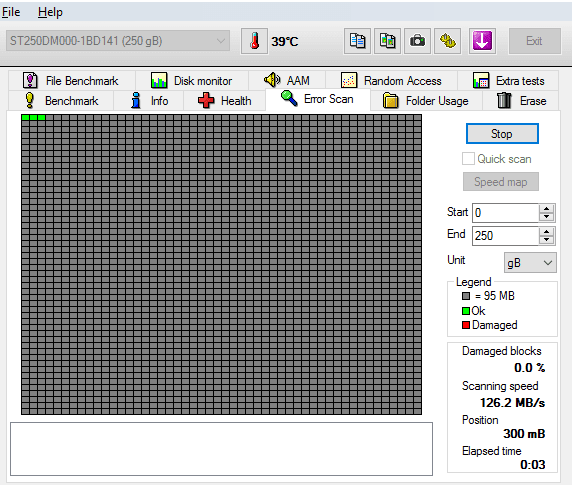Open the Unit gB dropdown
This screenshot has width=572, height=485.
(530, 263)
